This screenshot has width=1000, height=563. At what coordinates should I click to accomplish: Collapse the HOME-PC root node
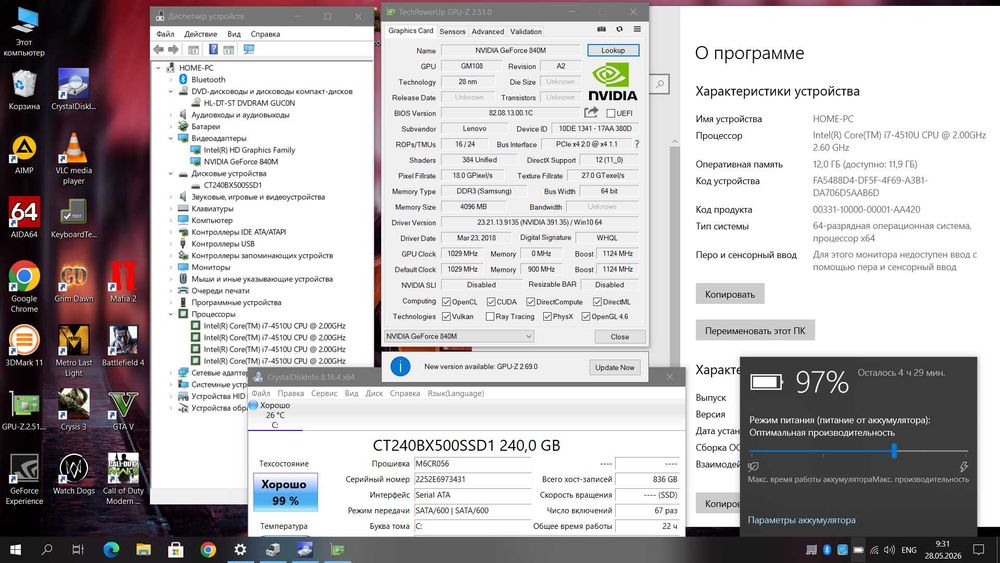(159, 68)
